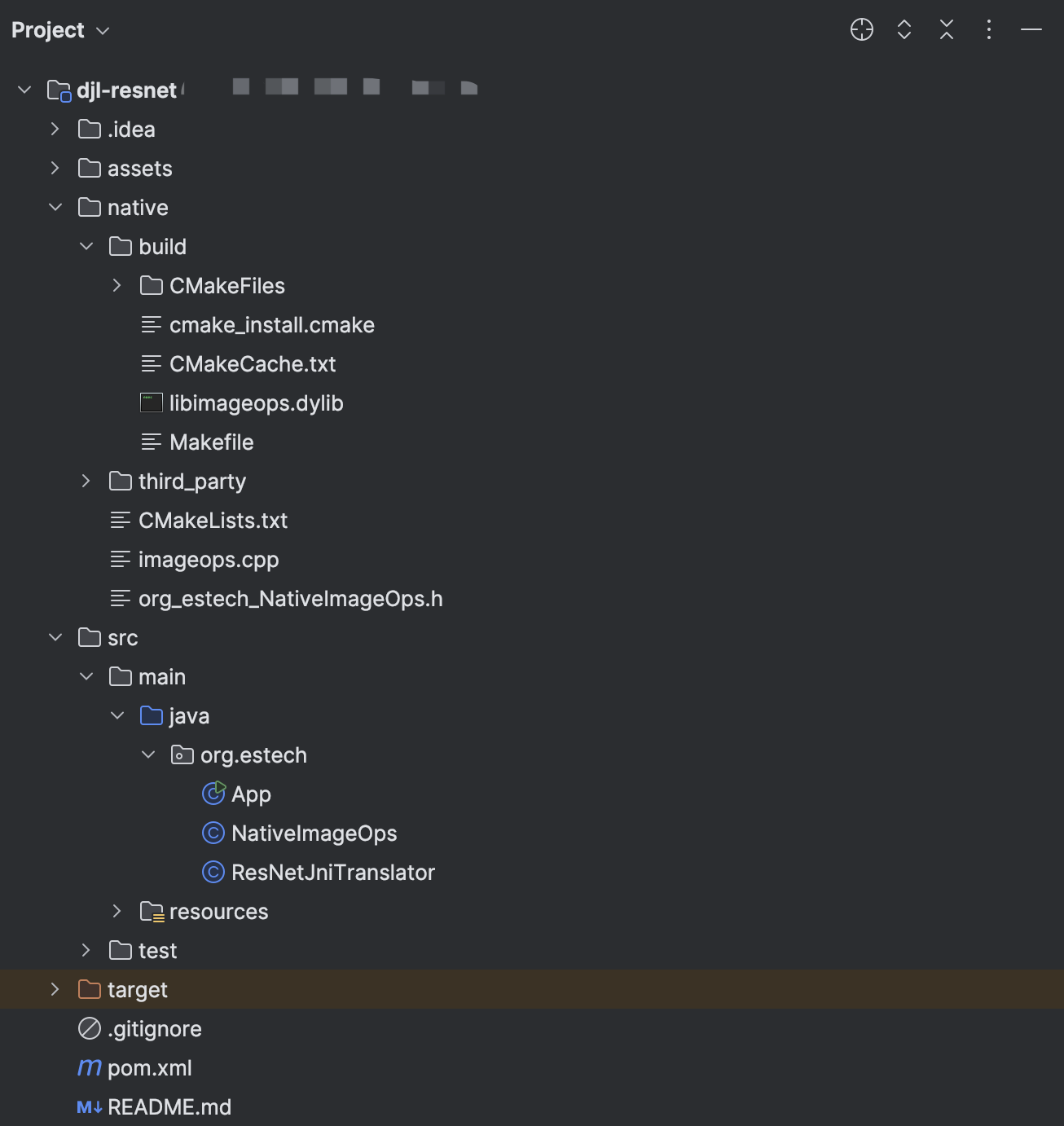Collapse the build folder
The image size is (1064, 1126).
(x=86, y=246)
